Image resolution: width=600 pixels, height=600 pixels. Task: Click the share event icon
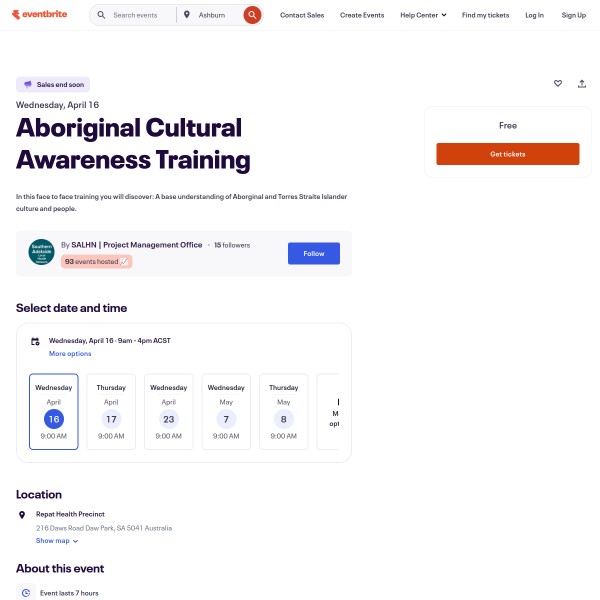(x=582, y=84)
